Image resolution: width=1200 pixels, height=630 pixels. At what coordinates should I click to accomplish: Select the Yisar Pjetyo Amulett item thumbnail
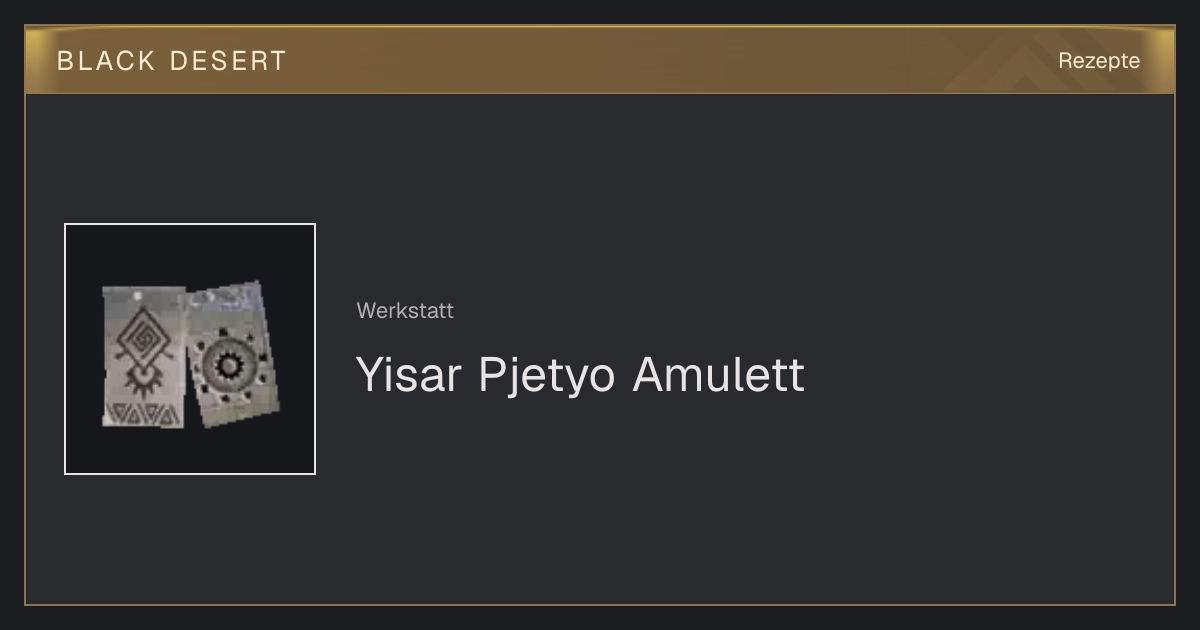pos(190,349)
